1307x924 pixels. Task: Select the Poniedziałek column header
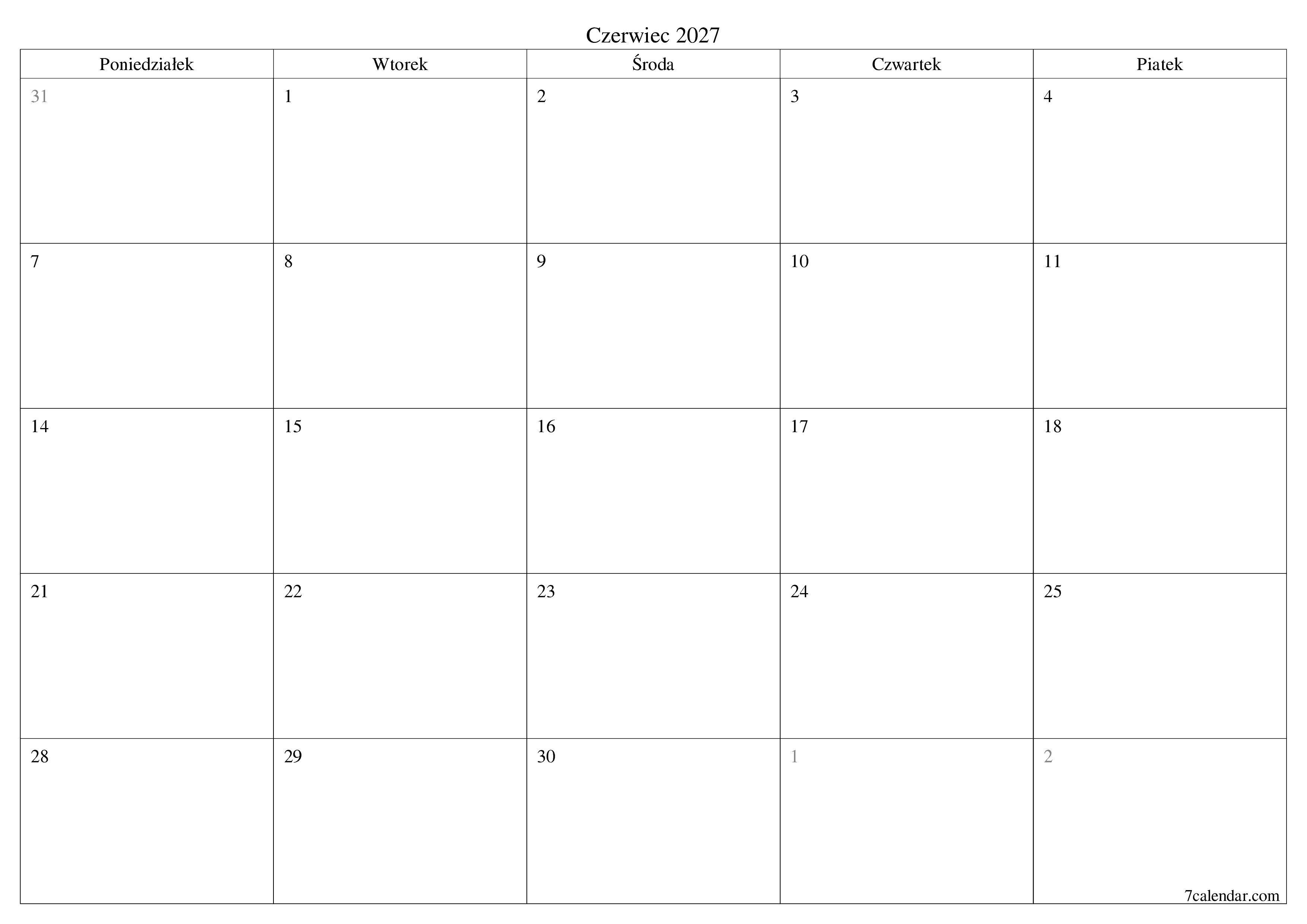point(148,65)
